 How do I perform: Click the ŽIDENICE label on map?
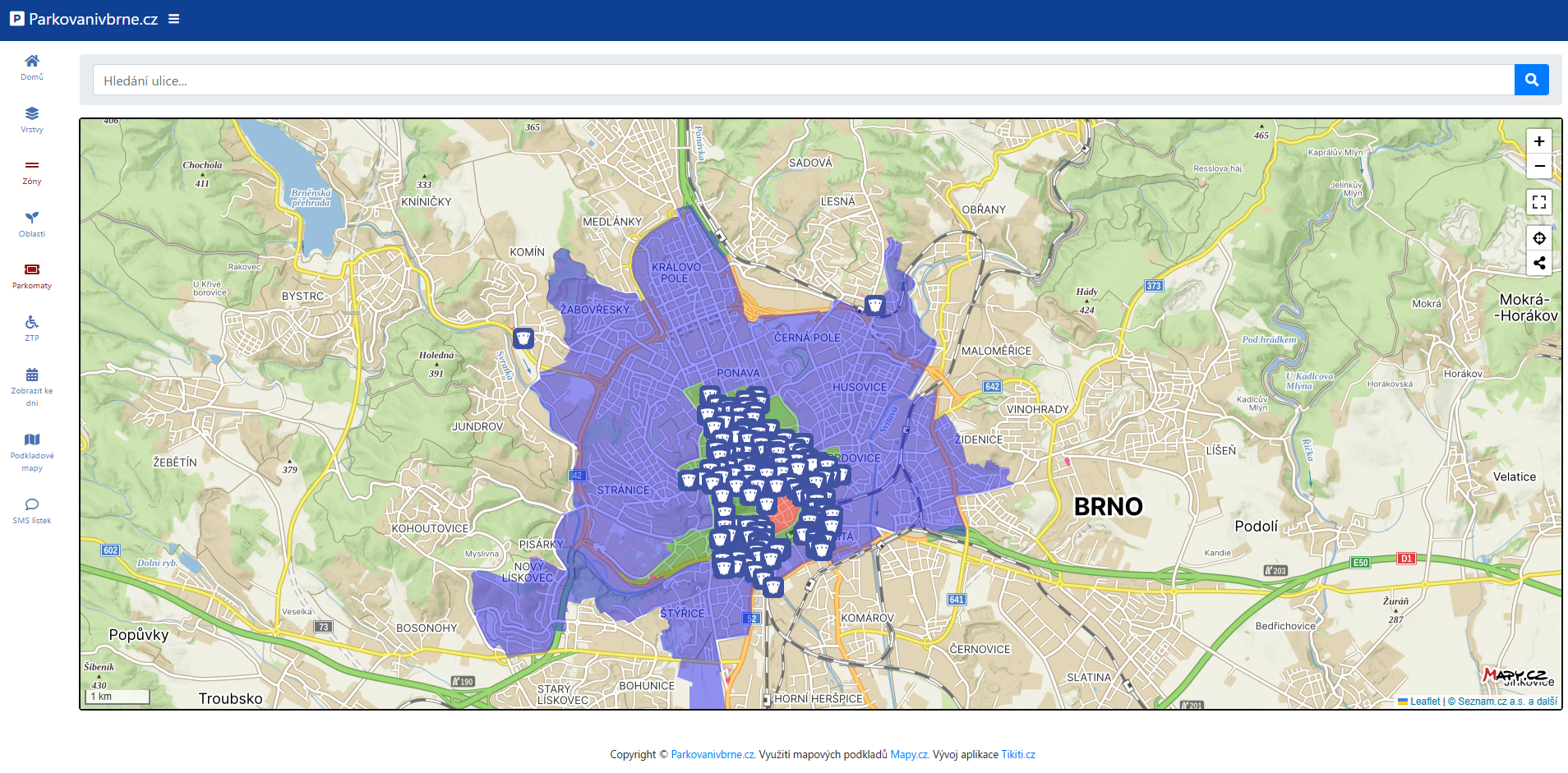coord(978,439)
